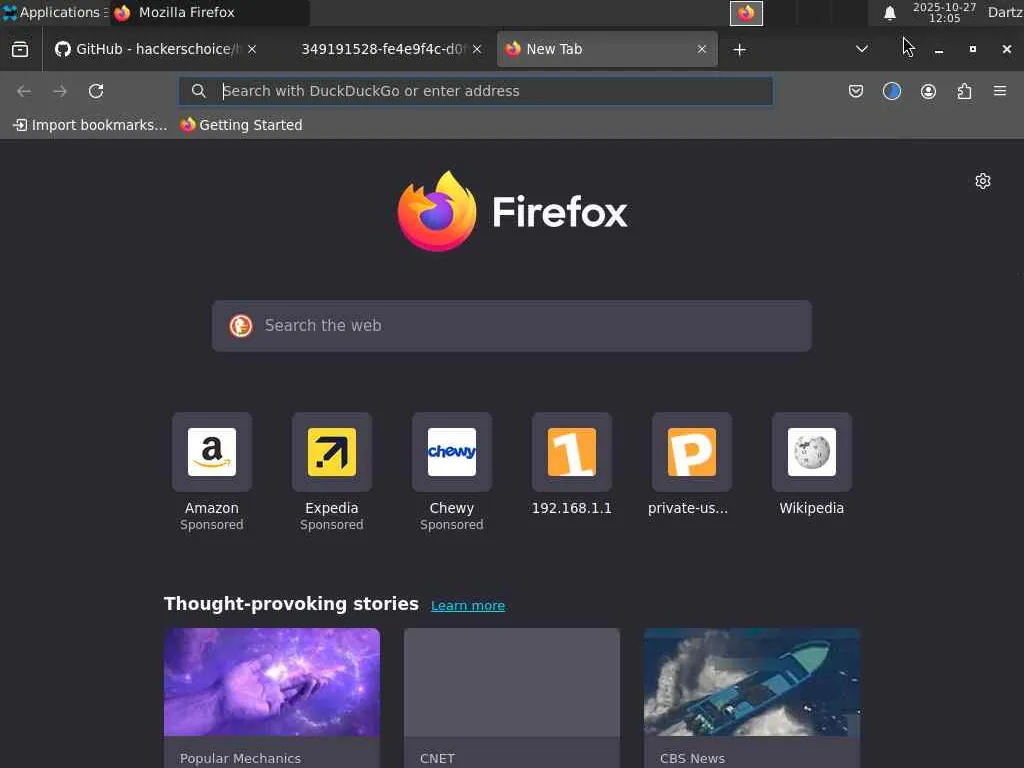Open the CNET story card
This screenshot has height=768, width=1024.
[x=511, y=697]
